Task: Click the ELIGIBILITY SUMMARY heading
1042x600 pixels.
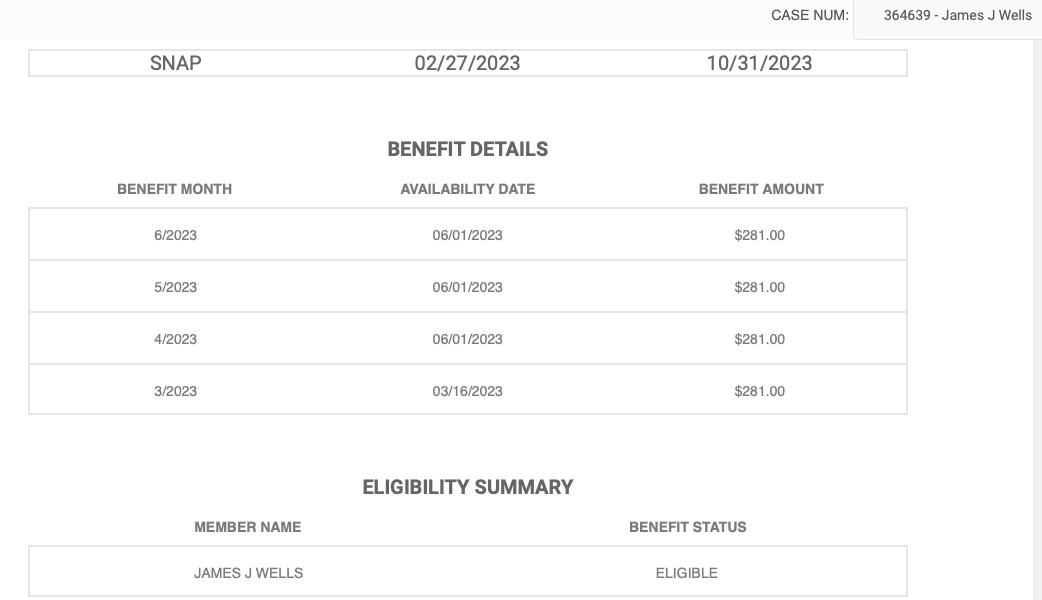Action: [468, 487]
